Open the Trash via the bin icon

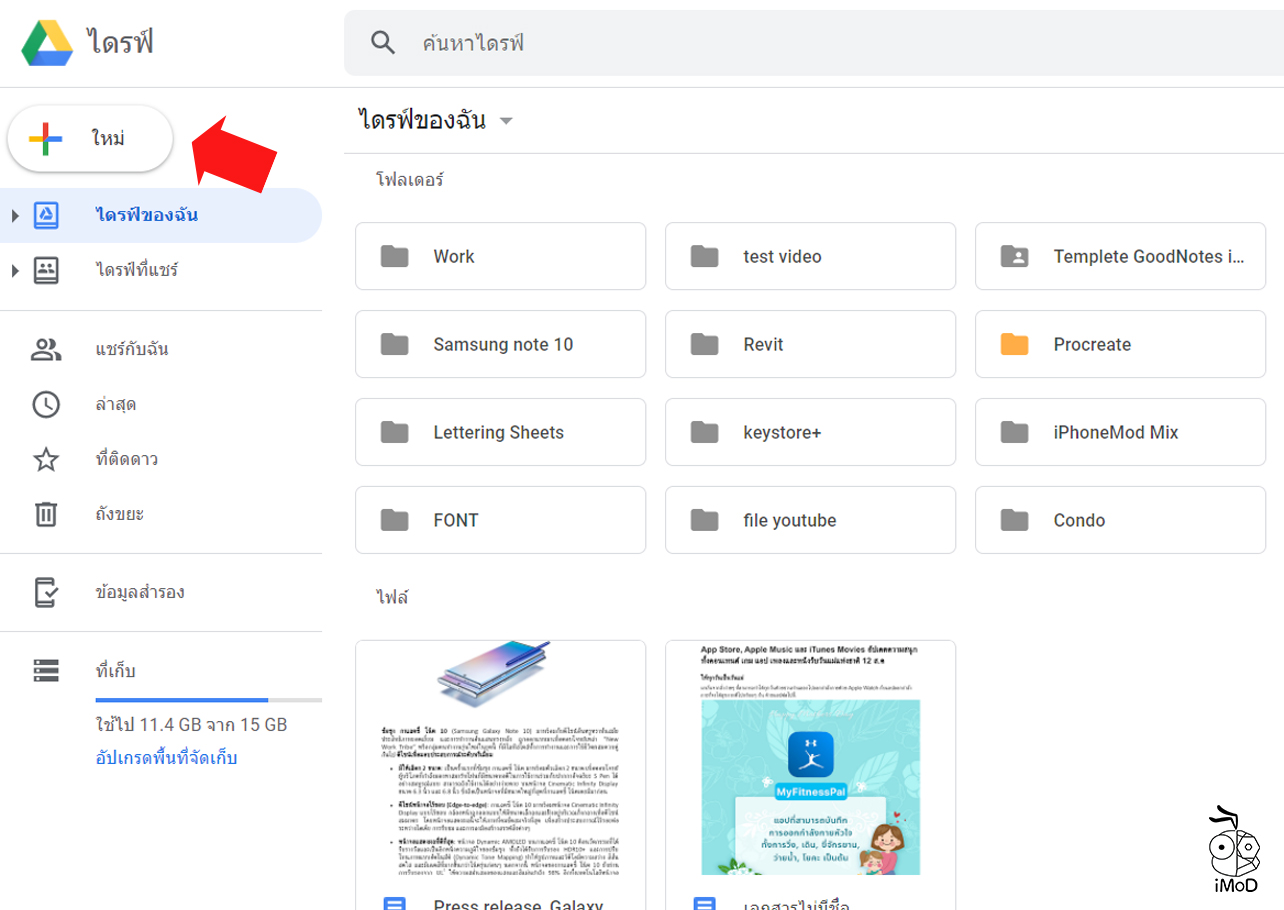click(46, 513)
